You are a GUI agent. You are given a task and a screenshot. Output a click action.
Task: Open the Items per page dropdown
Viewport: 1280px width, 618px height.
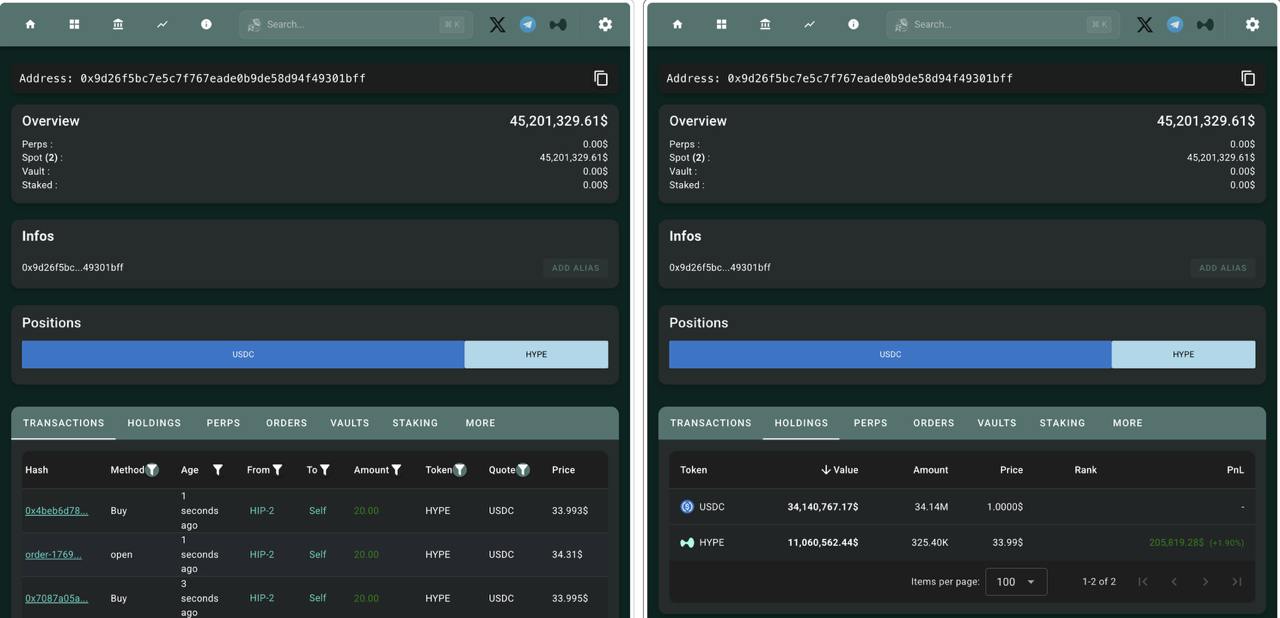point(1016,582)
